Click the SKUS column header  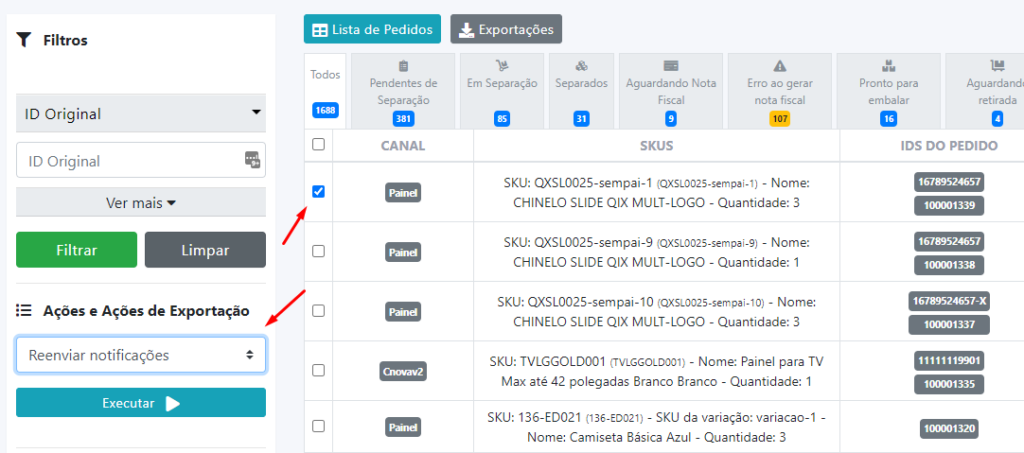pyautogui.click(x=656, y=146)
